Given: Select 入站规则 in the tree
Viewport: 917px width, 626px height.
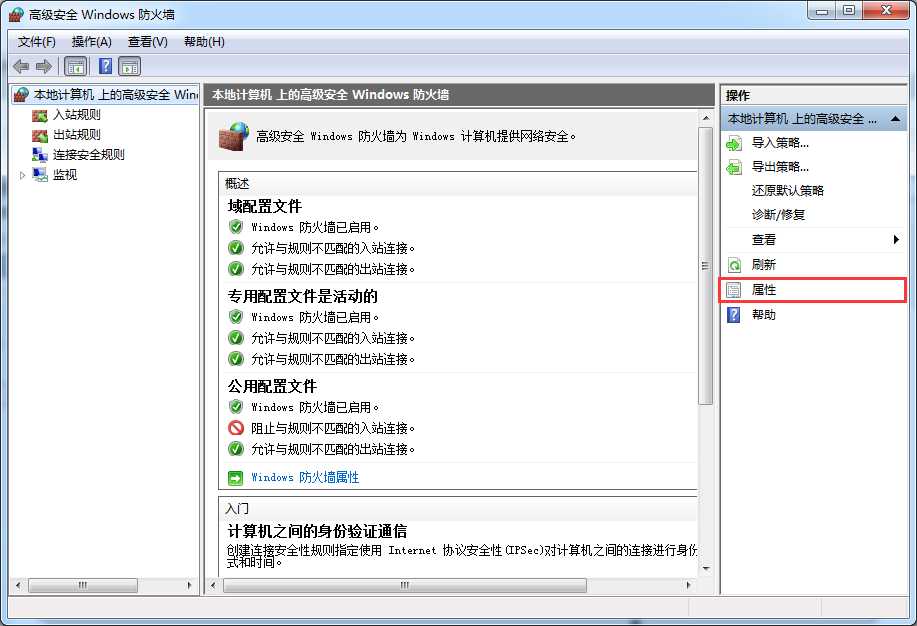Looking at the screenshot, I should (77, 115).
